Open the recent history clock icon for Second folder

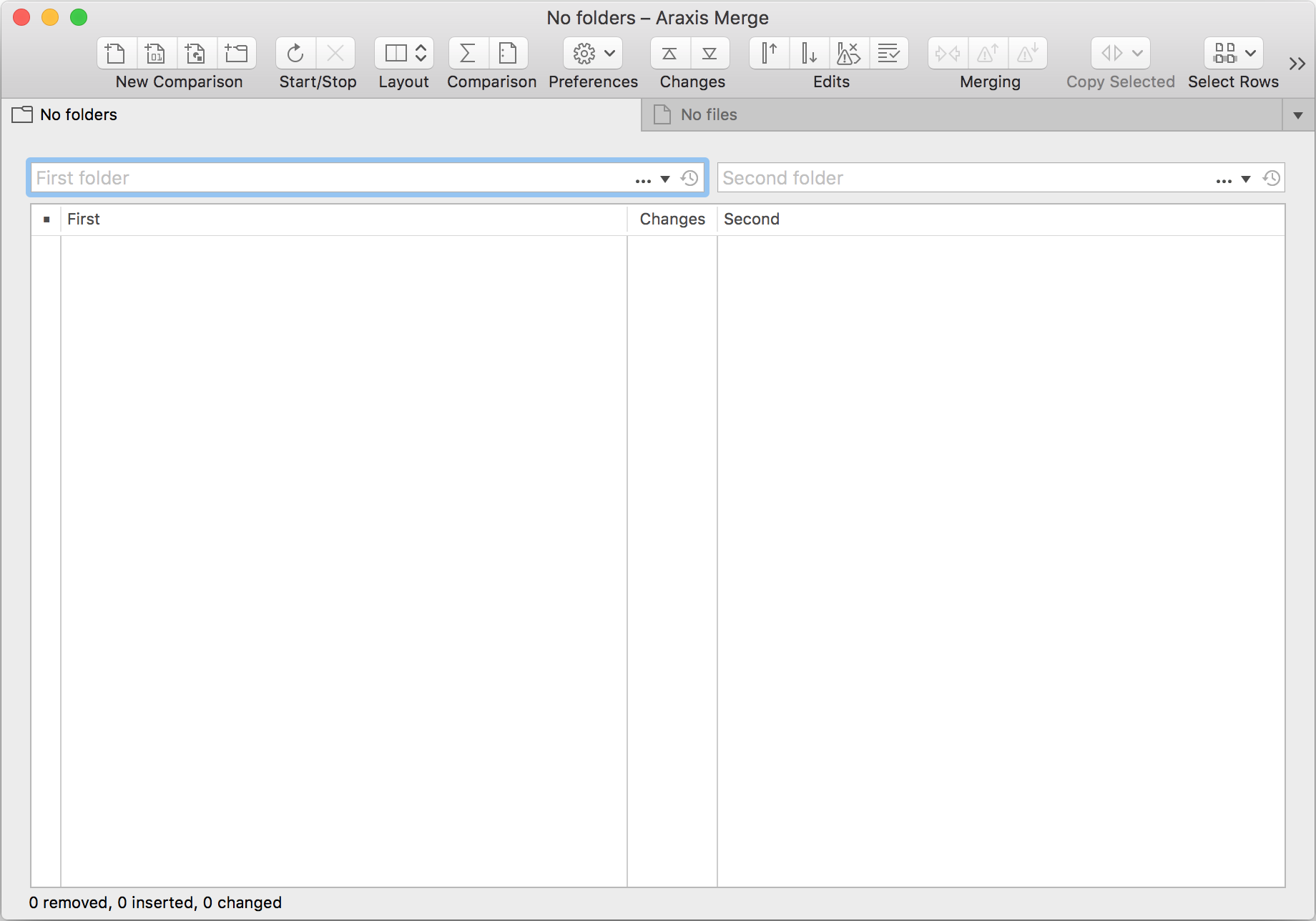1272,178
